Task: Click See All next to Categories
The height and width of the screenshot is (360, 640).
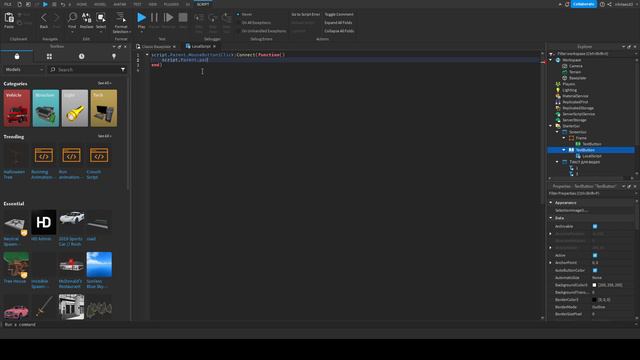Action: point(104,83)
